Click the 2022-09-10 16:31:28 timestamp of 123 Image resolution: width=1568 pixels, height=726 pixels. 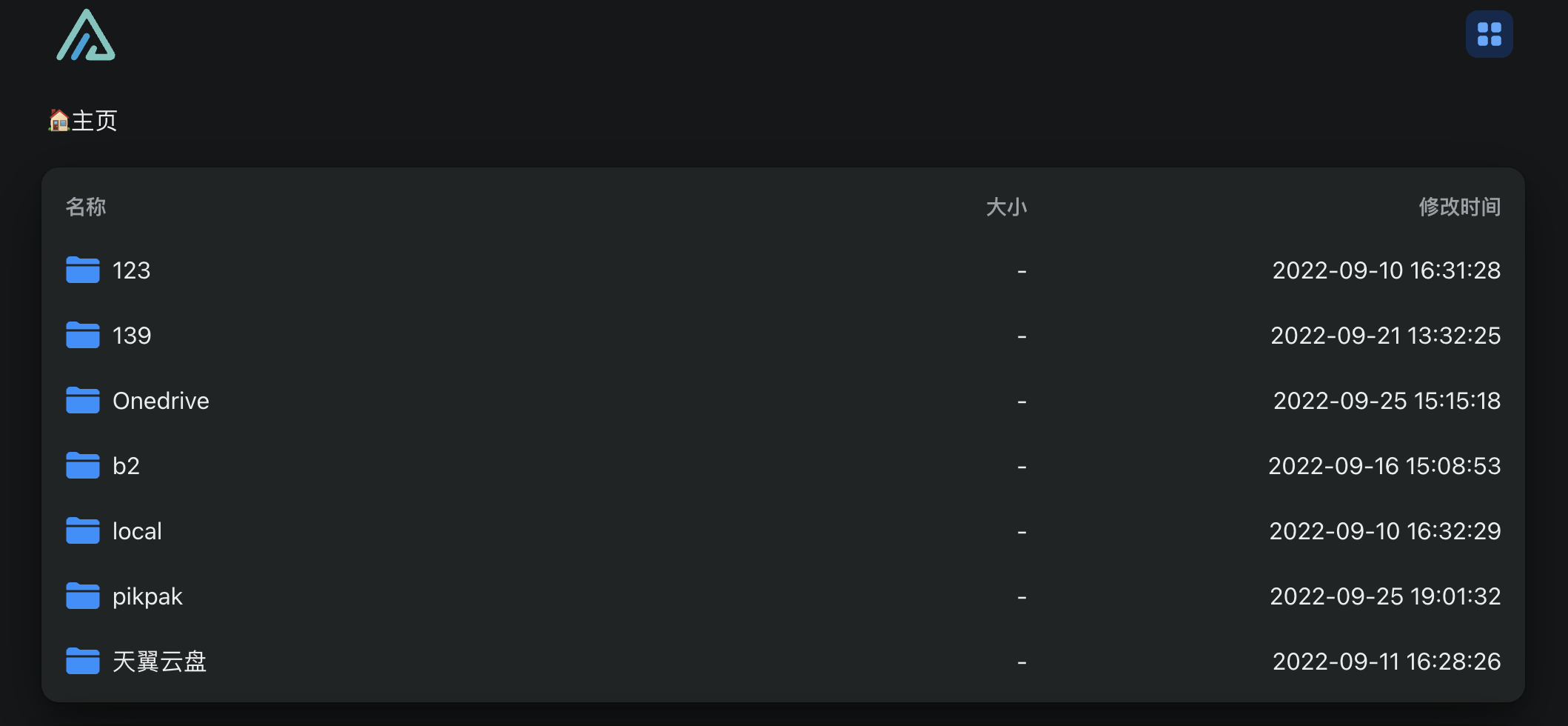coord(1386,270)
